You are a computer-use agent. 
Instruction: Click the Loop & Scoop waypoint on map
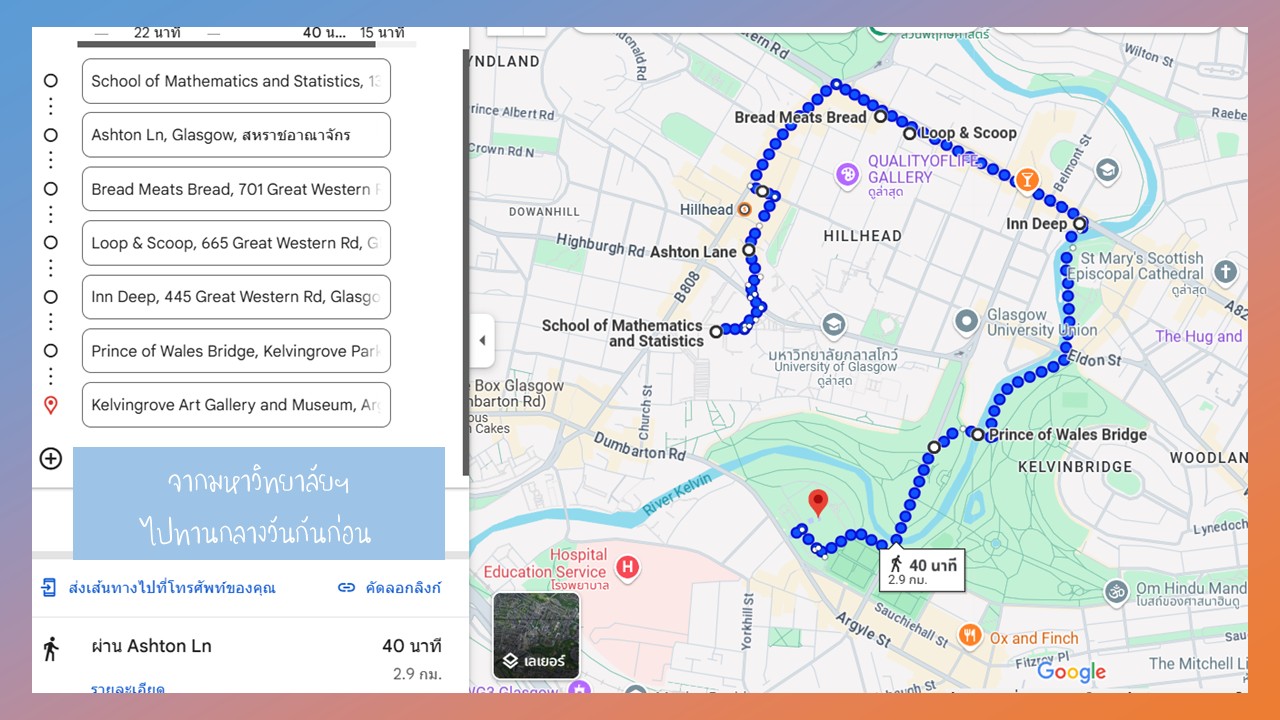tap(909, 133)
